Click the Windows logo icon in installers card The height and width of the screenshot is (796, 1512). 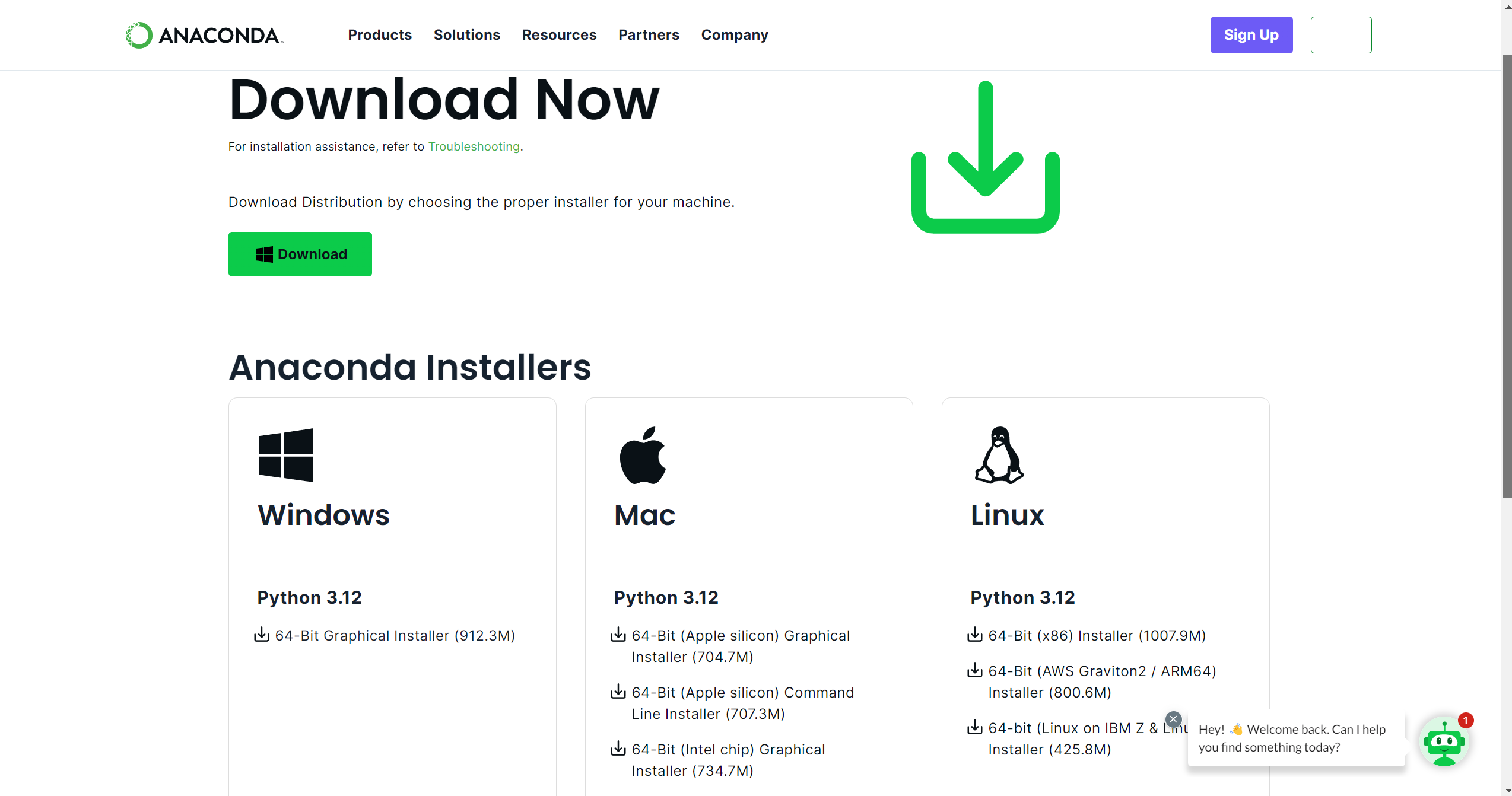(x=286, y=455)
